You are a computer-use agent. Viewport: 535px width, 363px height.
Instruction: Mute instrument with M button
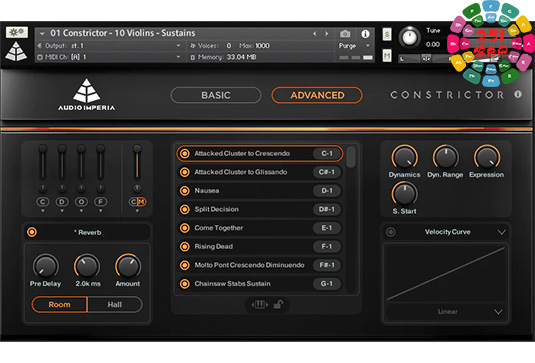pyautogui.click(x=387, y=55)
